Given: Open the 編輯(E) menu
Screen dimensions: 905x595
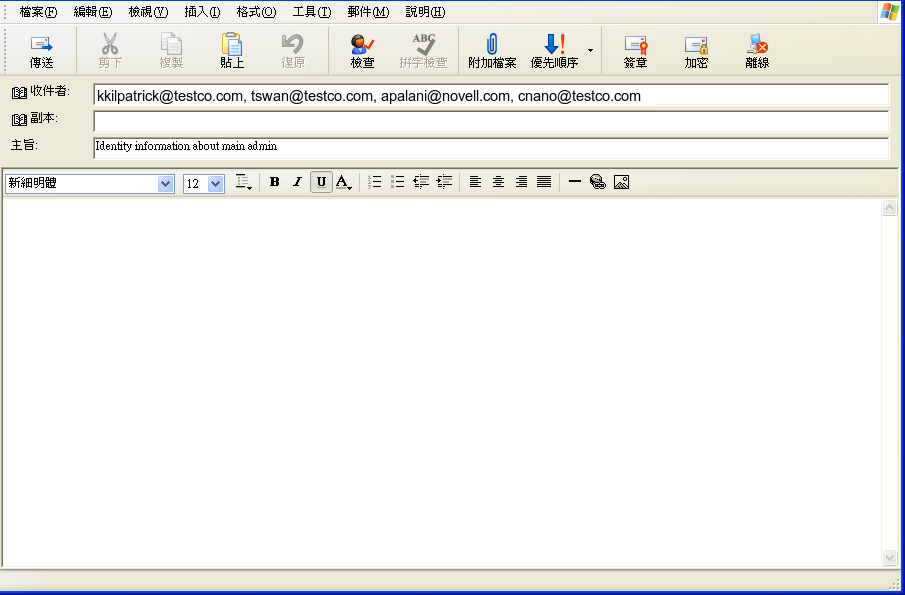Looking at the screenshot, I should click(x=93, y=12).
